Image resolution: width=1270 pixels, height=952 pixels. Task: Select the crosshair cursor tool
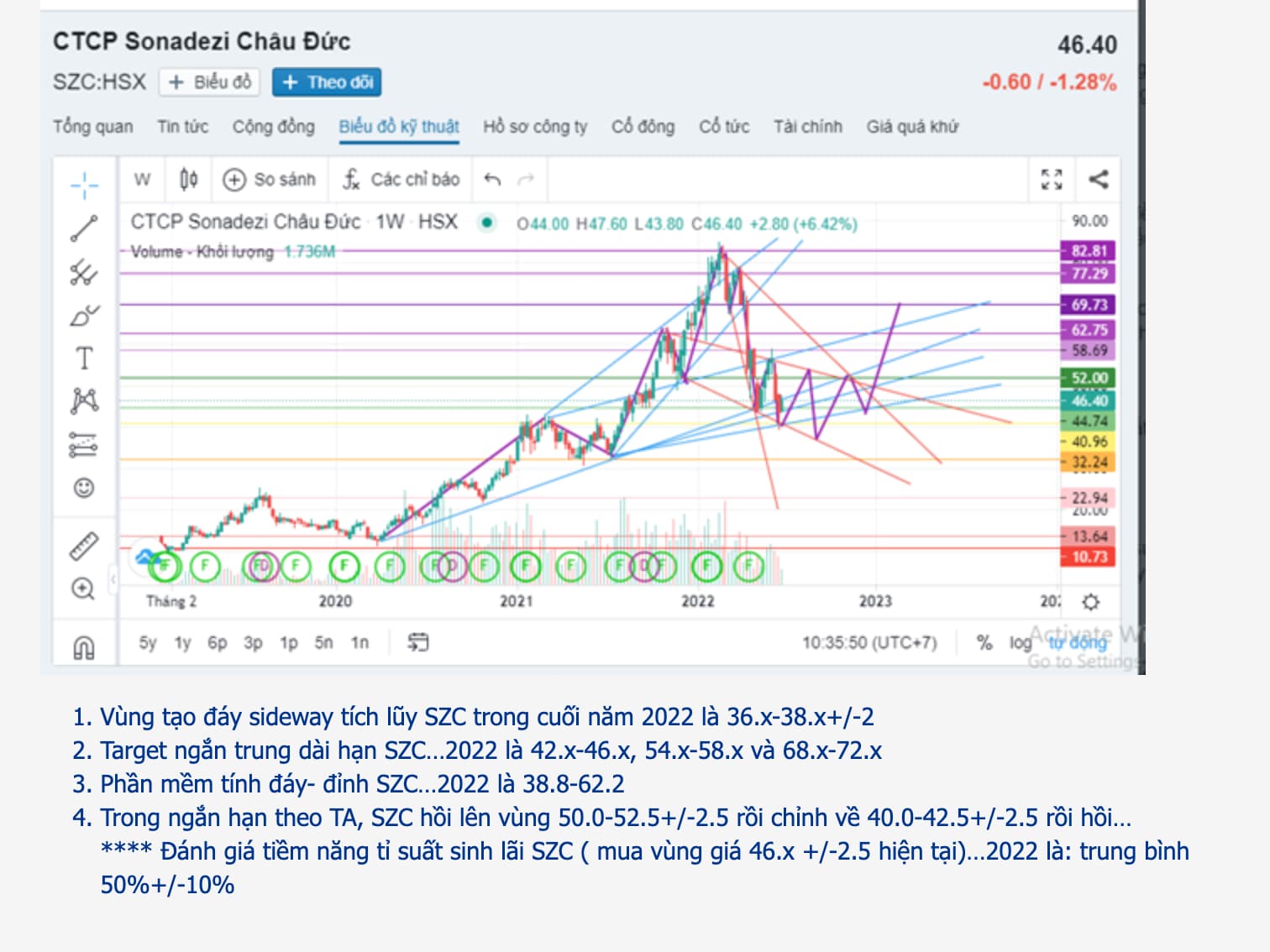pyautogui.click(x=84, y=186)
